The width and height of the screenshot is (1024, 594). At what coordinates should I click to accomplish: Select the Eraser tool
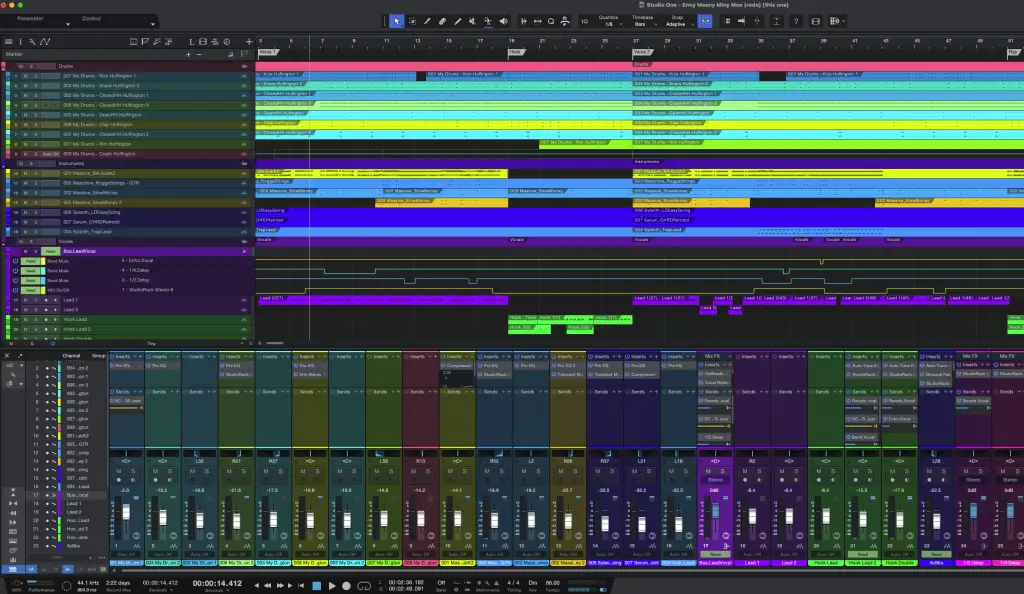click(443, 21)
